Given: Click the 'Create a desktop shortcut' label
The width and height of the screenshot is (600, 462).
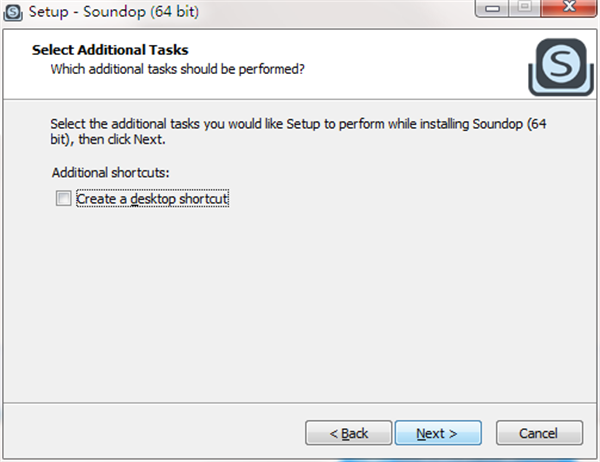Looking at the screenshot, I should click(x=153, y=199).
